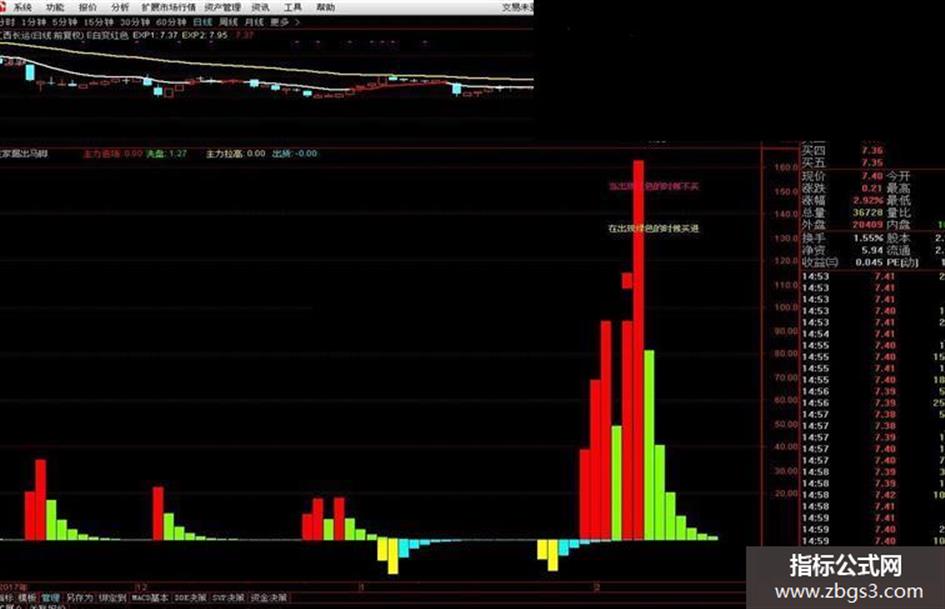Select the MACD基本 indicator tab

click(149, 598)
